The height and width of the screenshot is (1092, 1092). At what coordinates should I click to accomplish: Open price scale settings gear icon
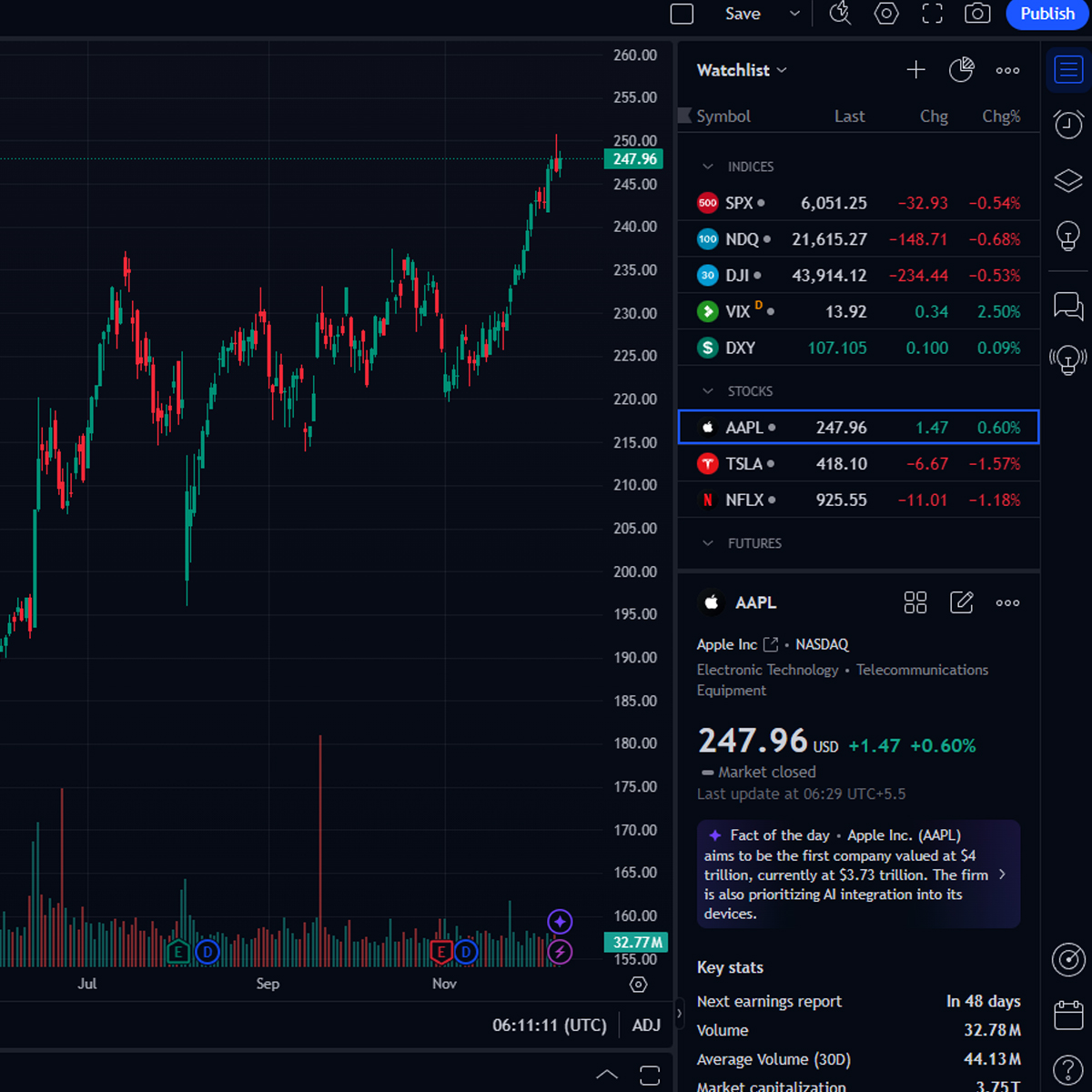click(639, 985)
